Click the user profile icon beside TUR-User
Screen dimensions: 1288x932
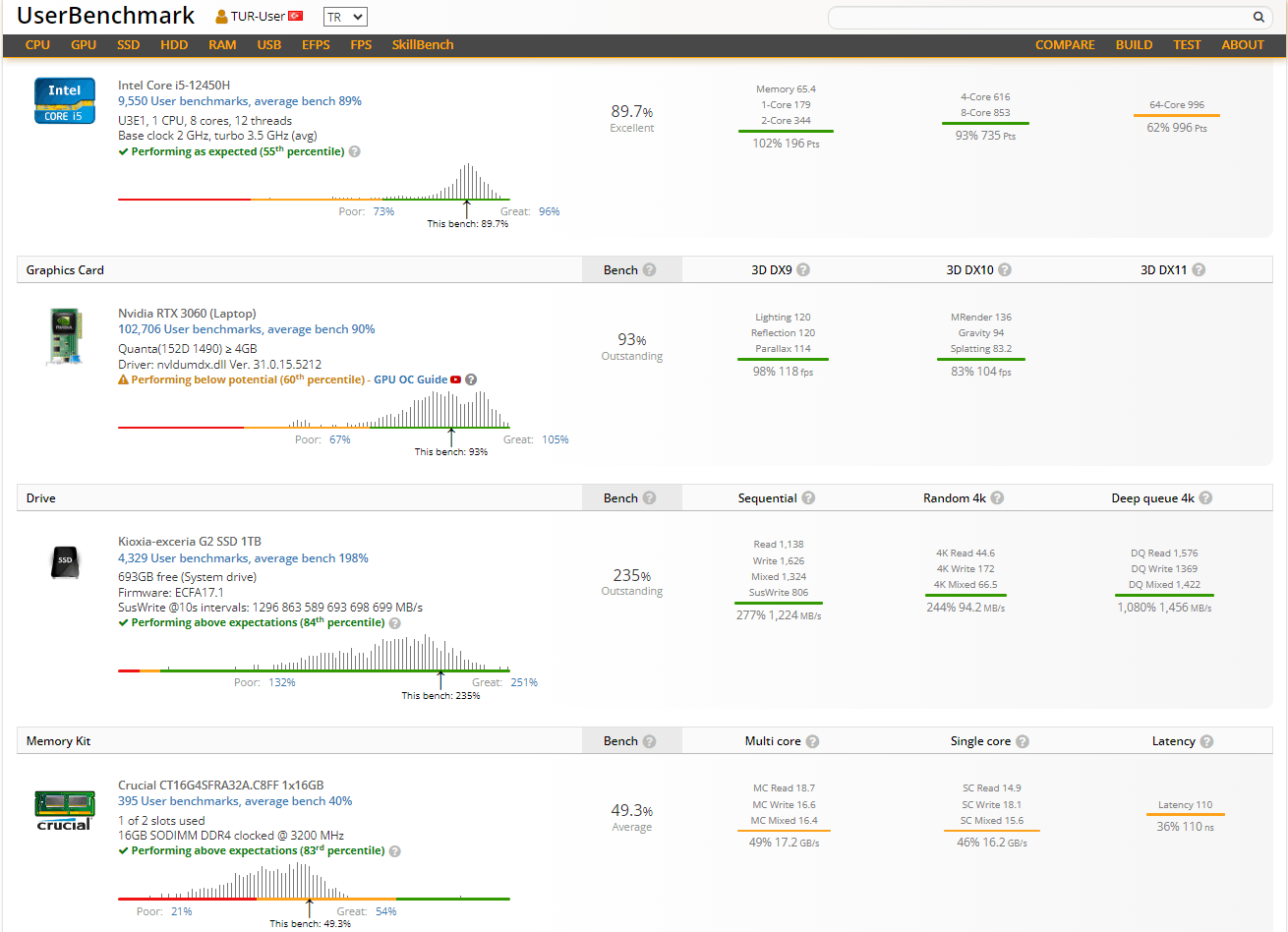coord(222,17)
